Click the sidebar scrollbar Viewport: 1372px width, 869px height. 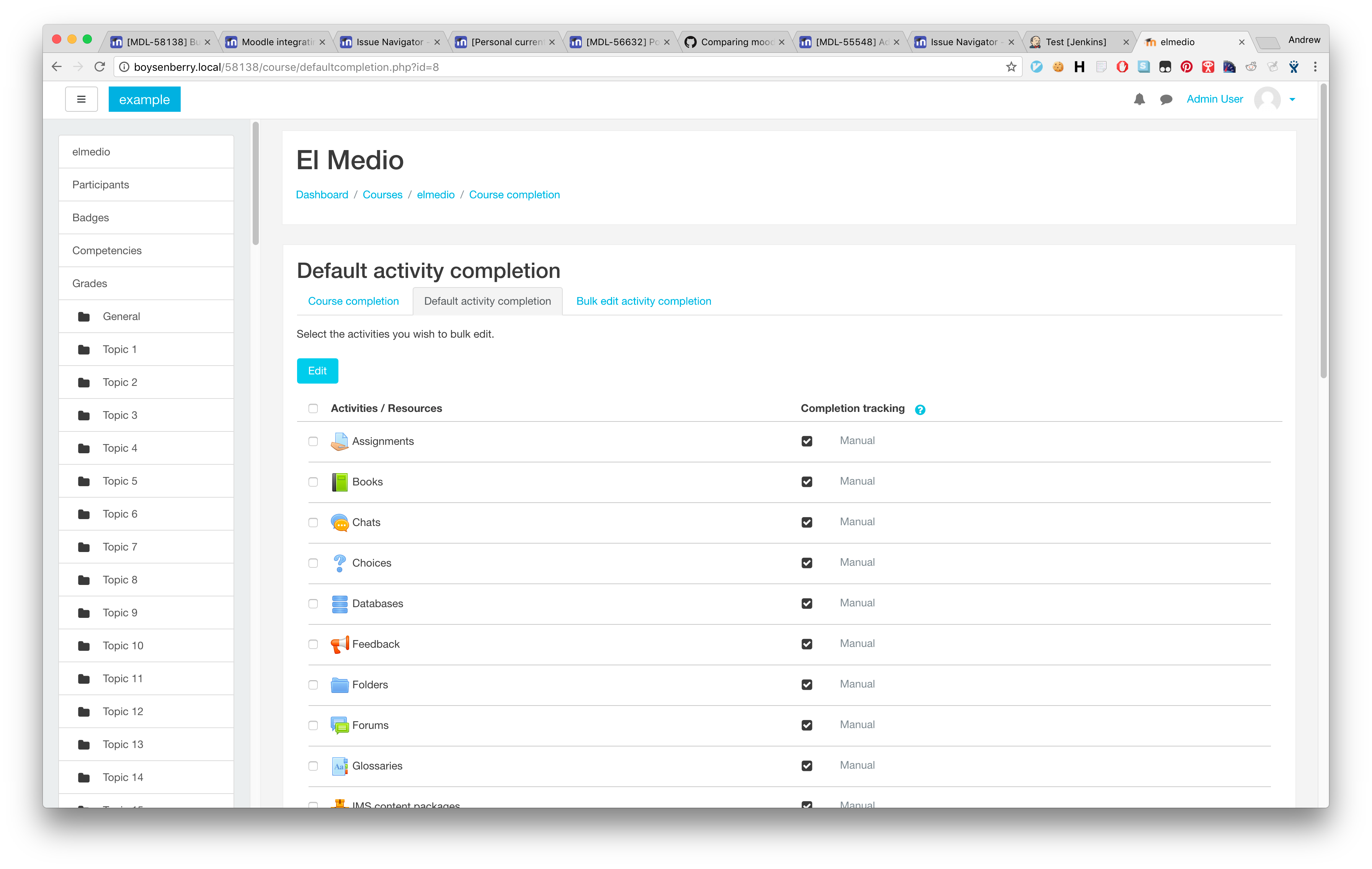[x=255, y=183]
